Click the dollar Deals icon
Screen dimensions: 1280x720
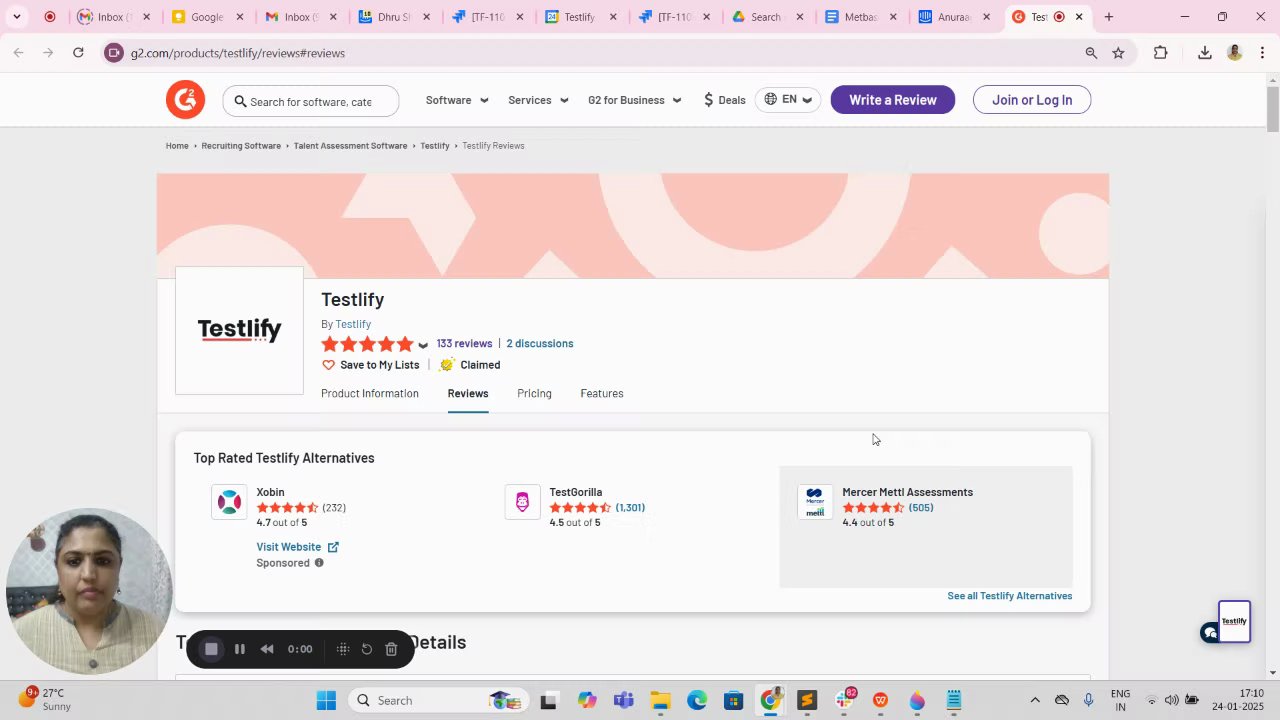[x=709, y=100]
